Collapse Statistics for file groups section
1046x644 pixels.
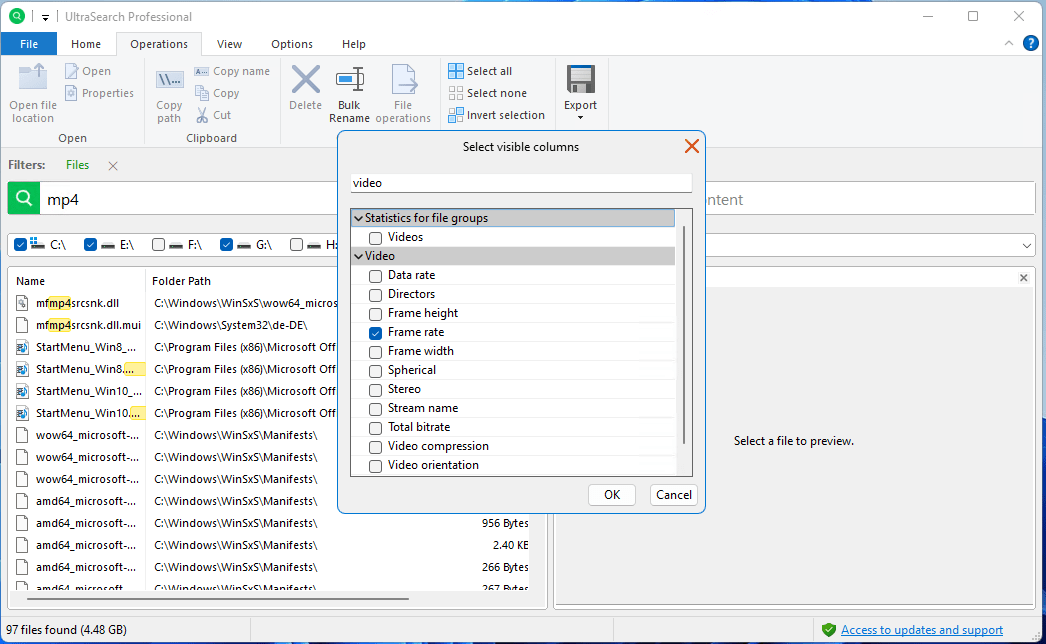358,218
